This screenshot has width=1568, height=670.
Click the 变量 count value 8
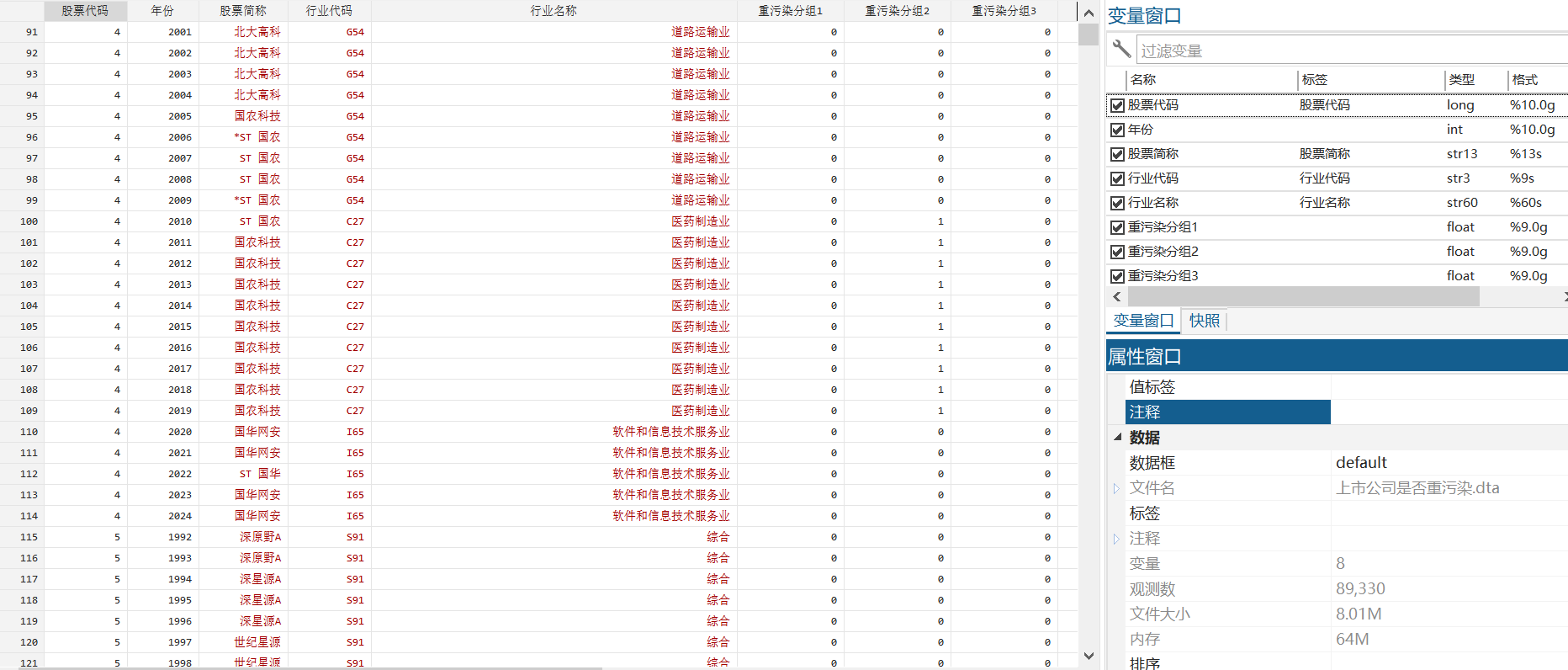1340,564
